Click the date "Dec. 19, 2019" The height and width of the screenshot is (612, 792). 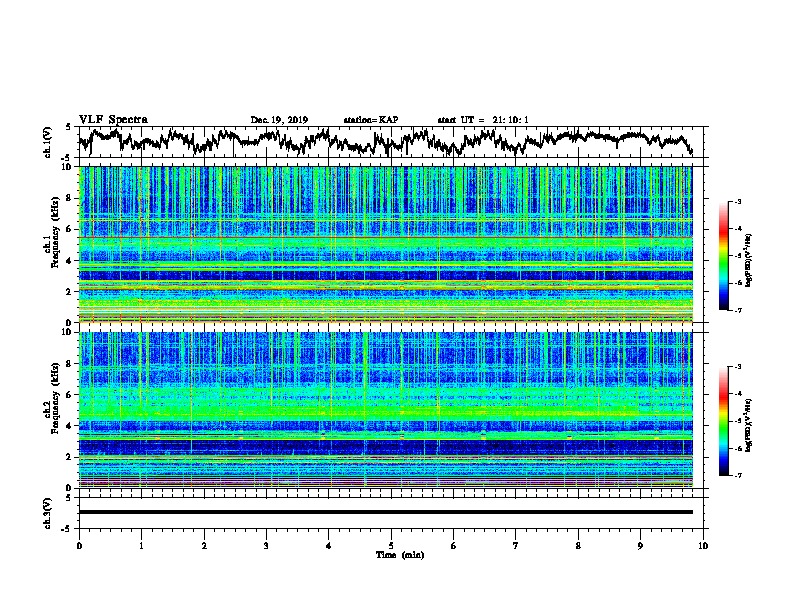coord(279,120)
